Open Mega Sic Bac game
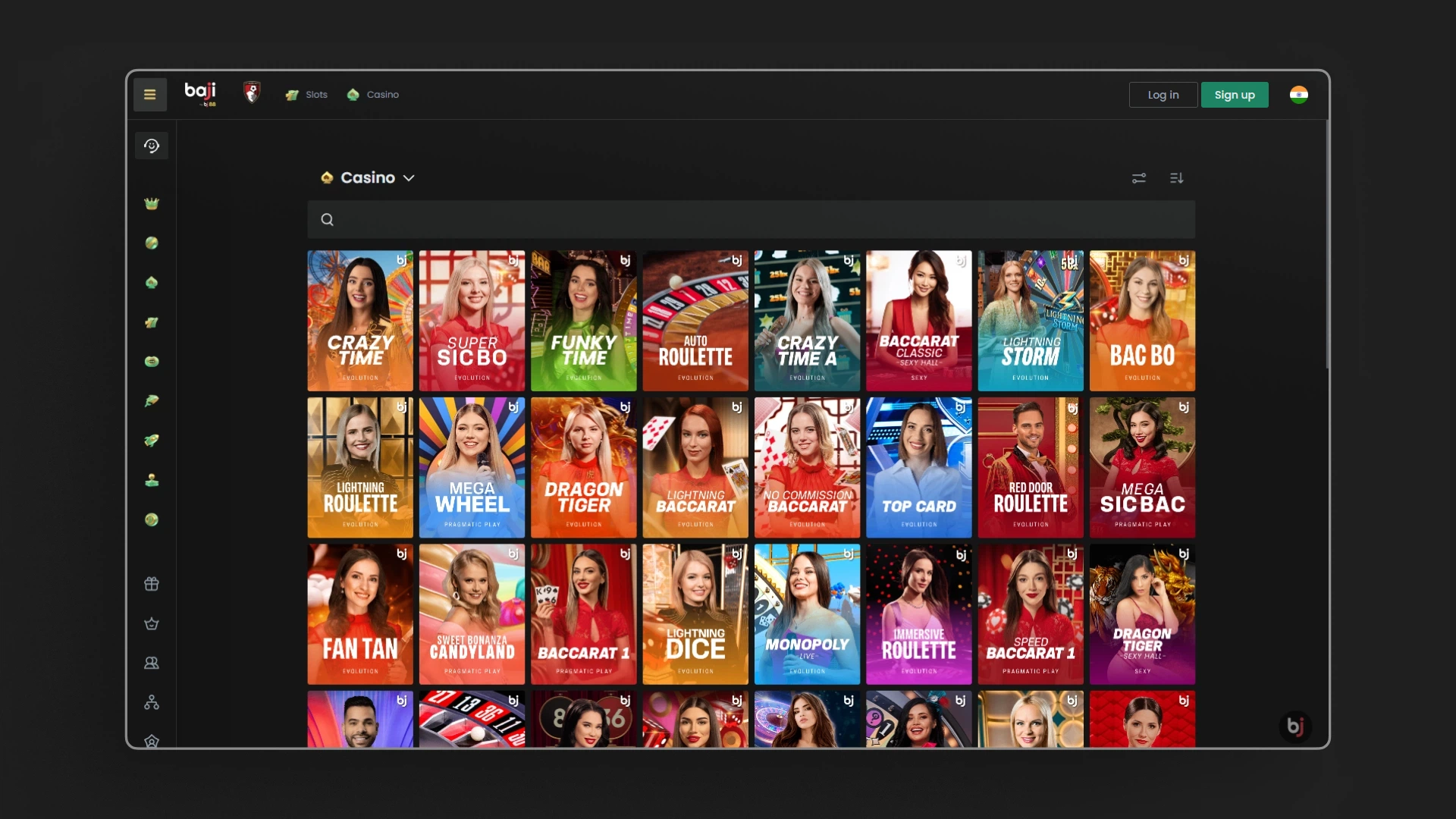 coord(1142,468)
